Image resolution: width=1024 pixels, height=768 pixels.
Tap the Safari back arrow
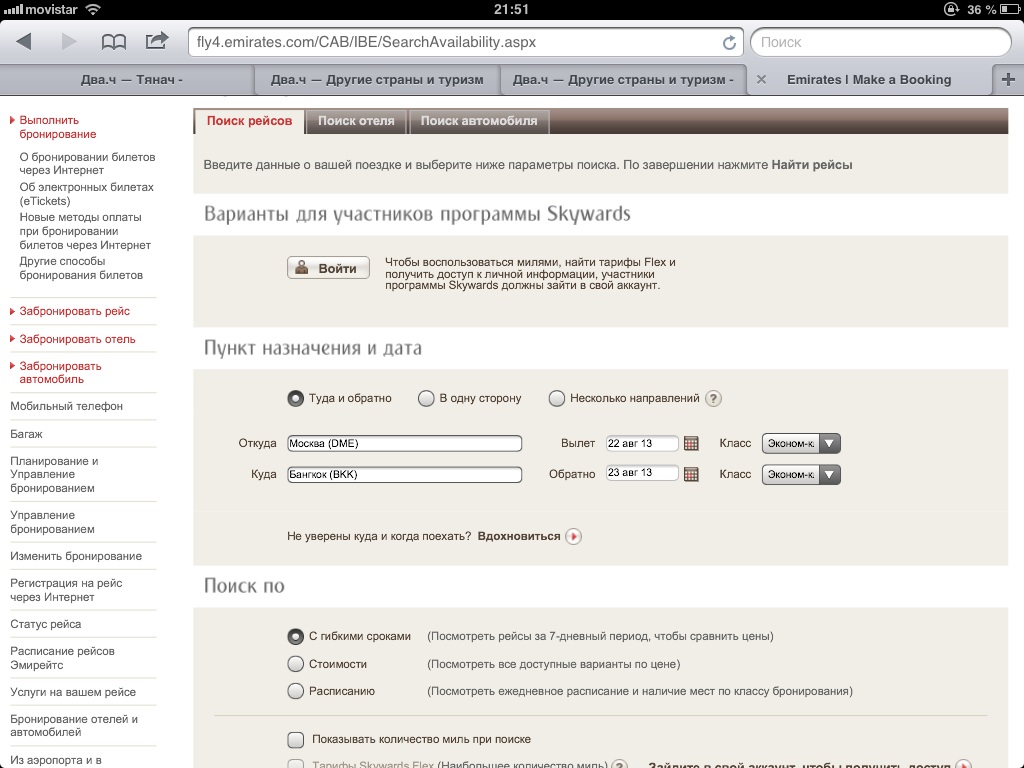click(24, 42)
